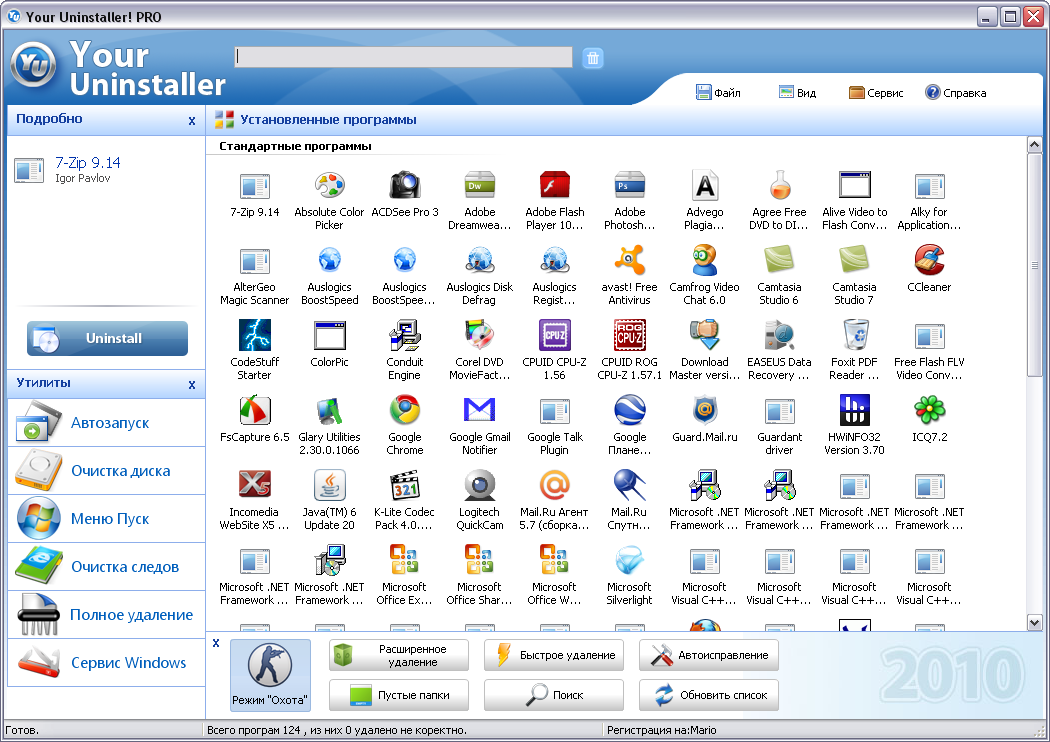
Task: Close the Утилиты panel
Action: coord(192,384)
